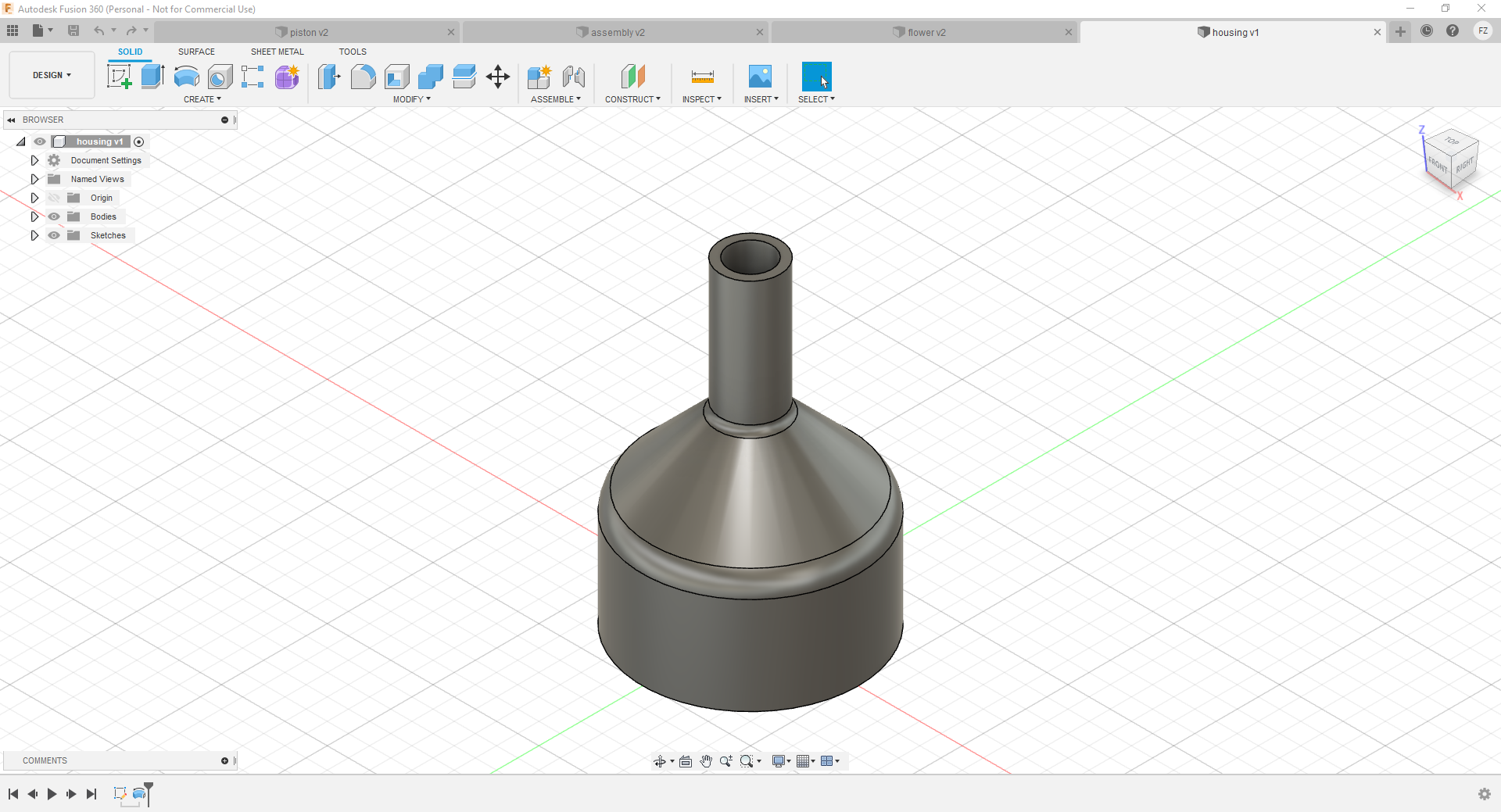This screenshot has width=1501, height=812.
Task: Switch to the flower v2 document tab
Action: pos(925,32)
